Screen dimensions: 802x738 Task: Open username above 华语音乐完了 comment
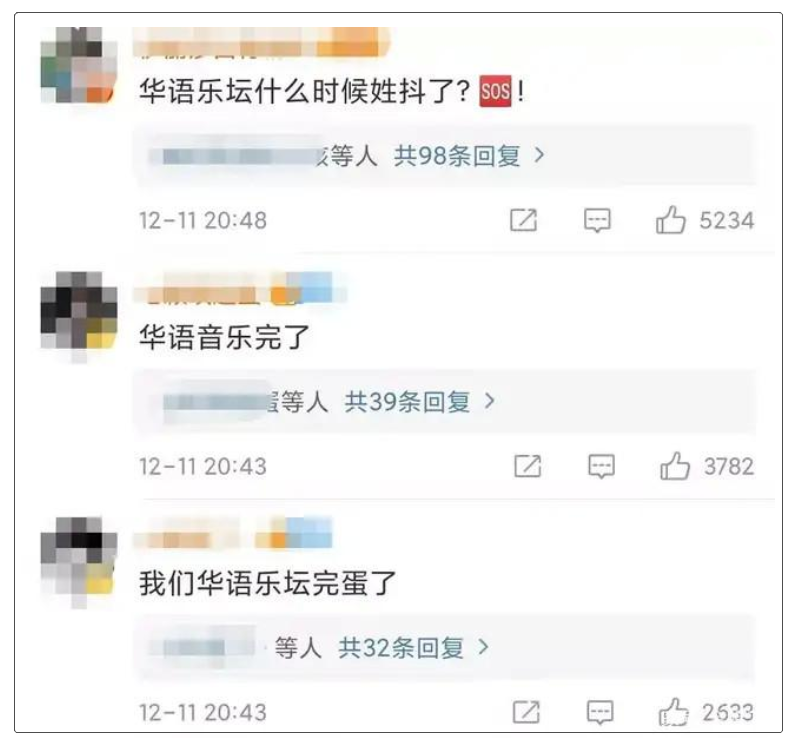239,288
